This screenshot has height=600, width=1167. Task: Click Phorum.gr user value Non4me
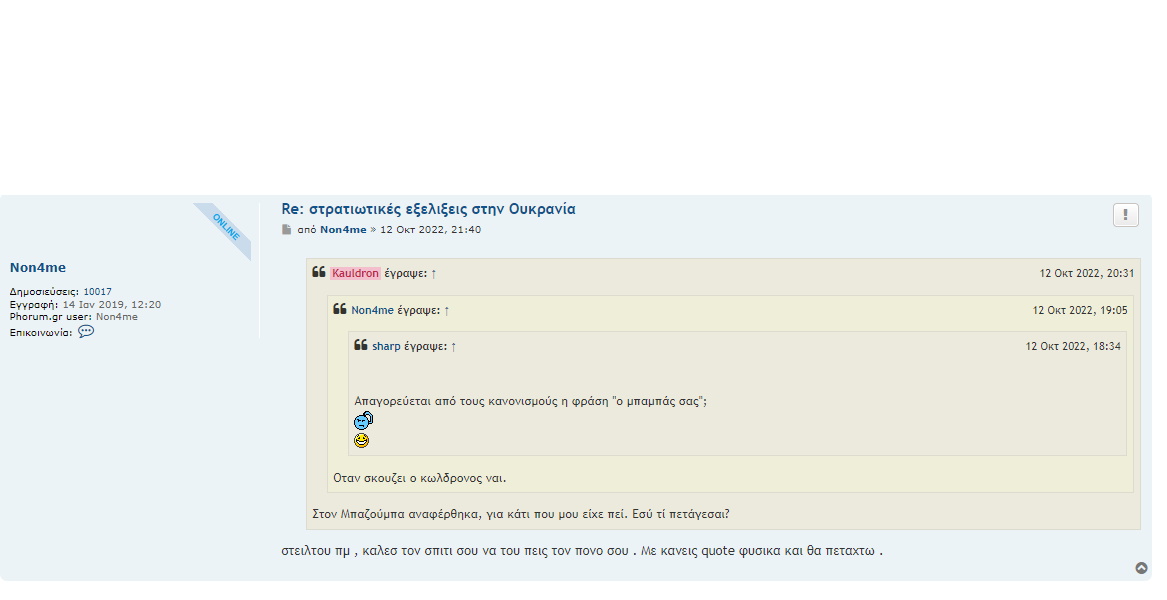coord(117,316)
